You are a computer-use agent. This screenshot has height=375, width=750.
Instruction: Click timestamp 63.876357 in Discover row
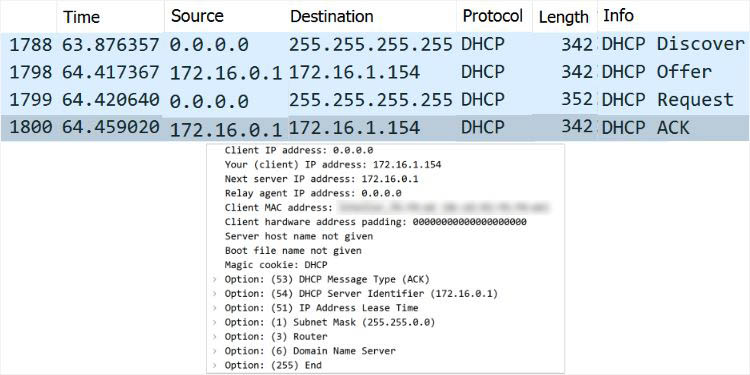tap(110, 45)
